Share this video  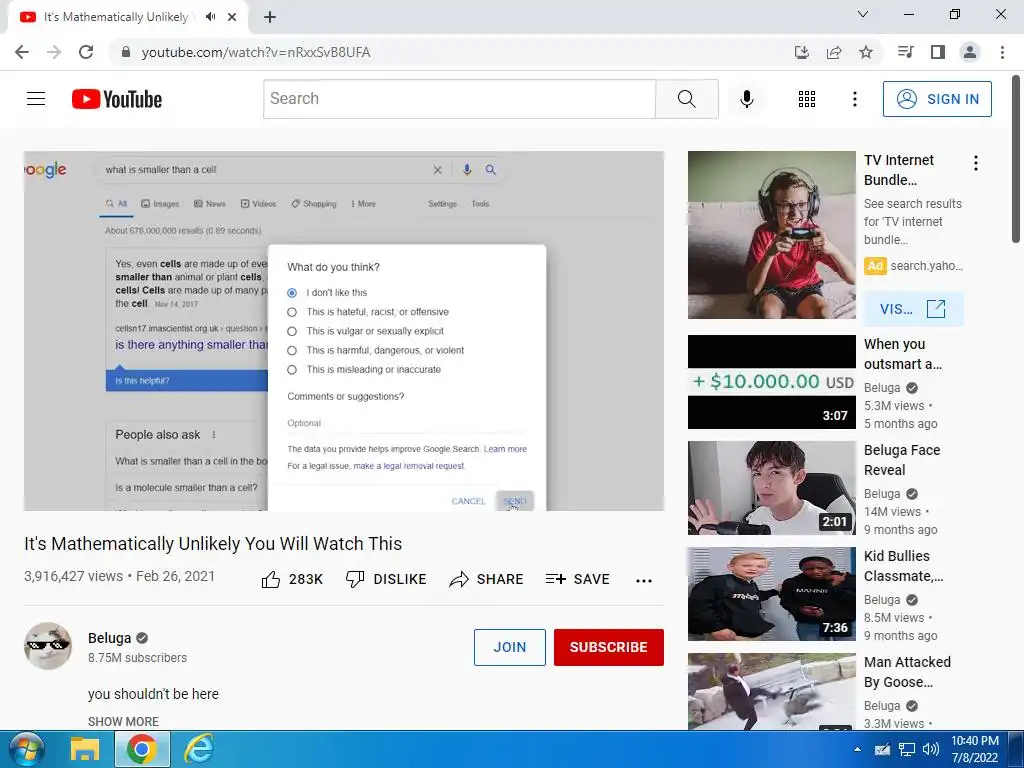(487, 579)
